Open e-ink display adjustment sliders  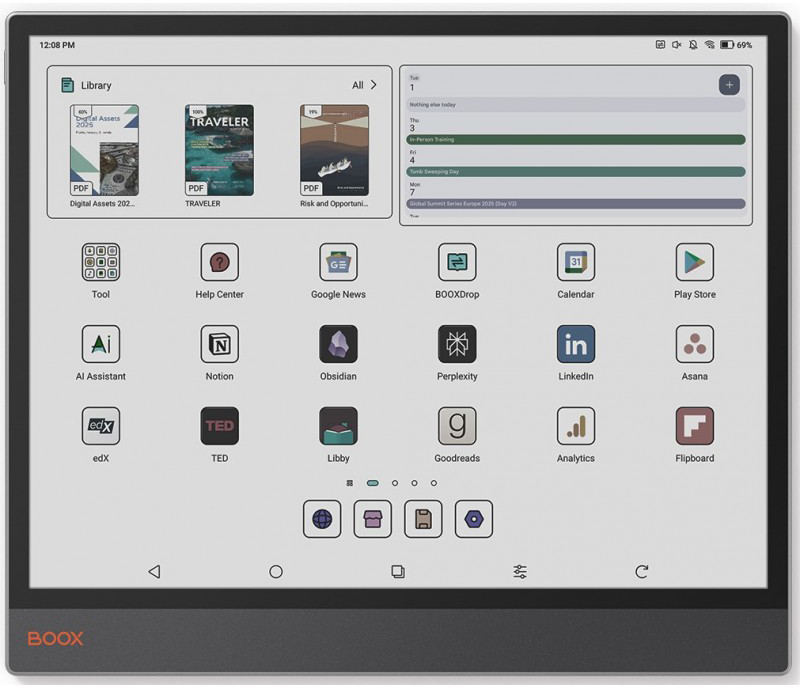tap(520, 572)
